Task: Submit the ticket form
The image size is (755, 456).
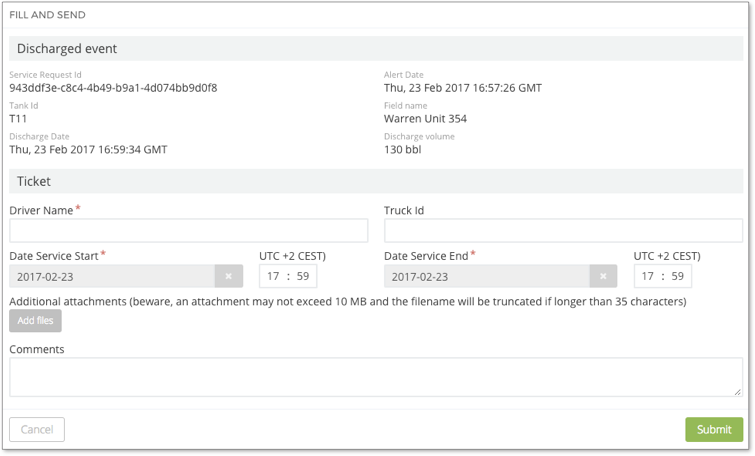Action: click(x=714, y=429)
